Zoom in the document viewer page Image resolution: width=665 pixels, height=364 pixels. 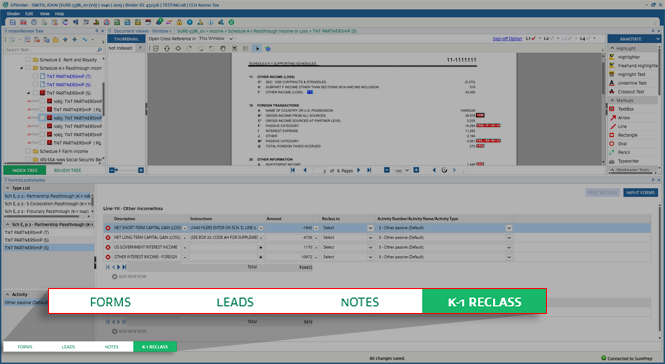tap(416, 170)
